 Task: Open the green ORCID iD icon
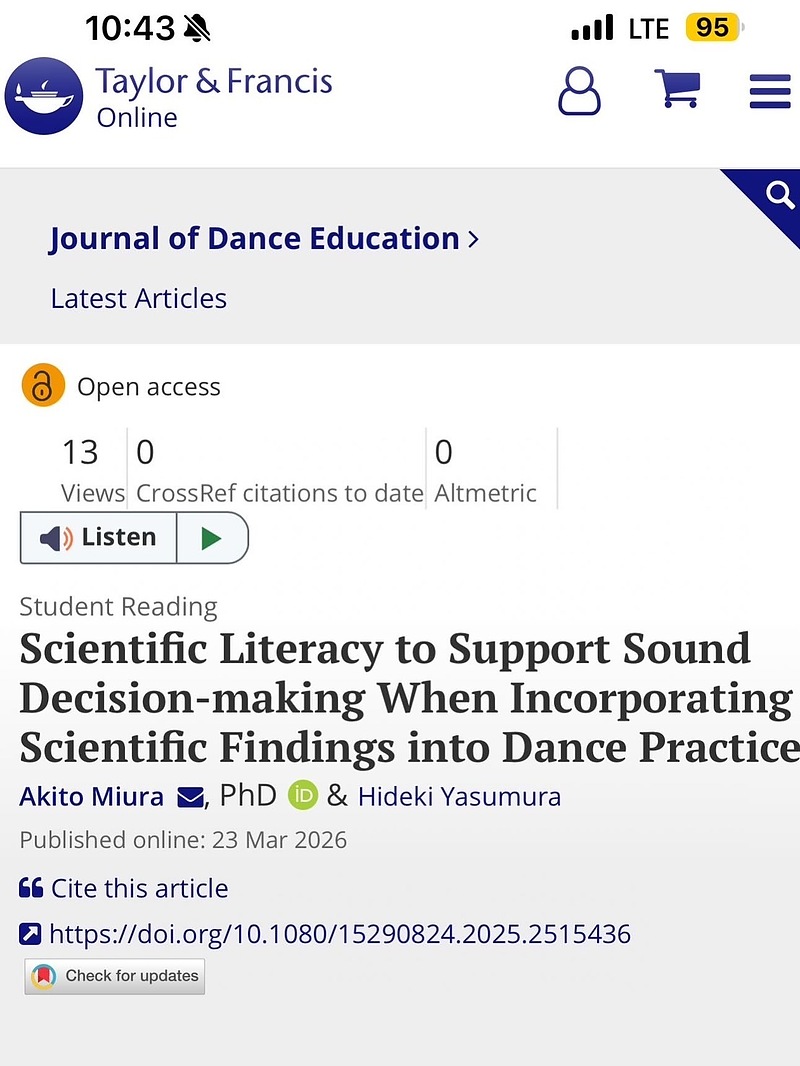click(x=302, y=796)
